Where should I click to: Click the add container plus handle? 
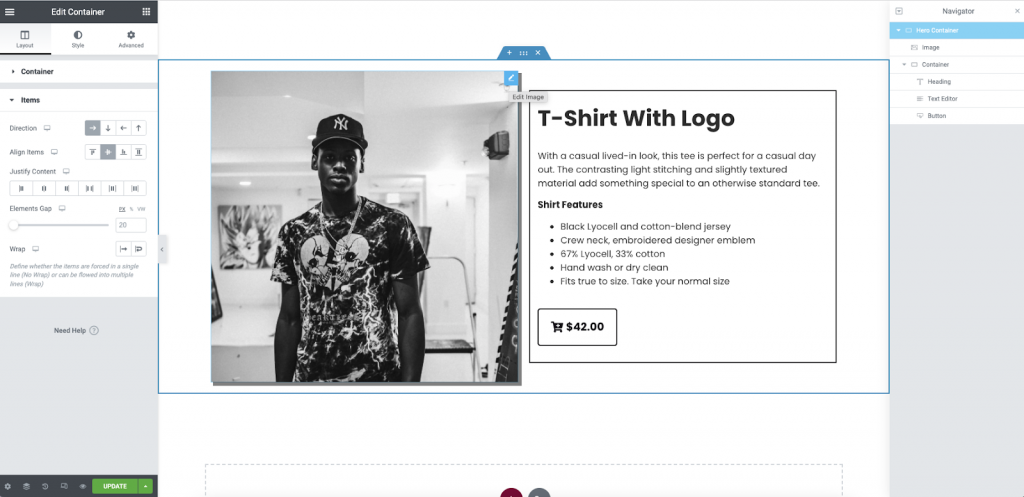pyautogui.click(x=509, y=52)
